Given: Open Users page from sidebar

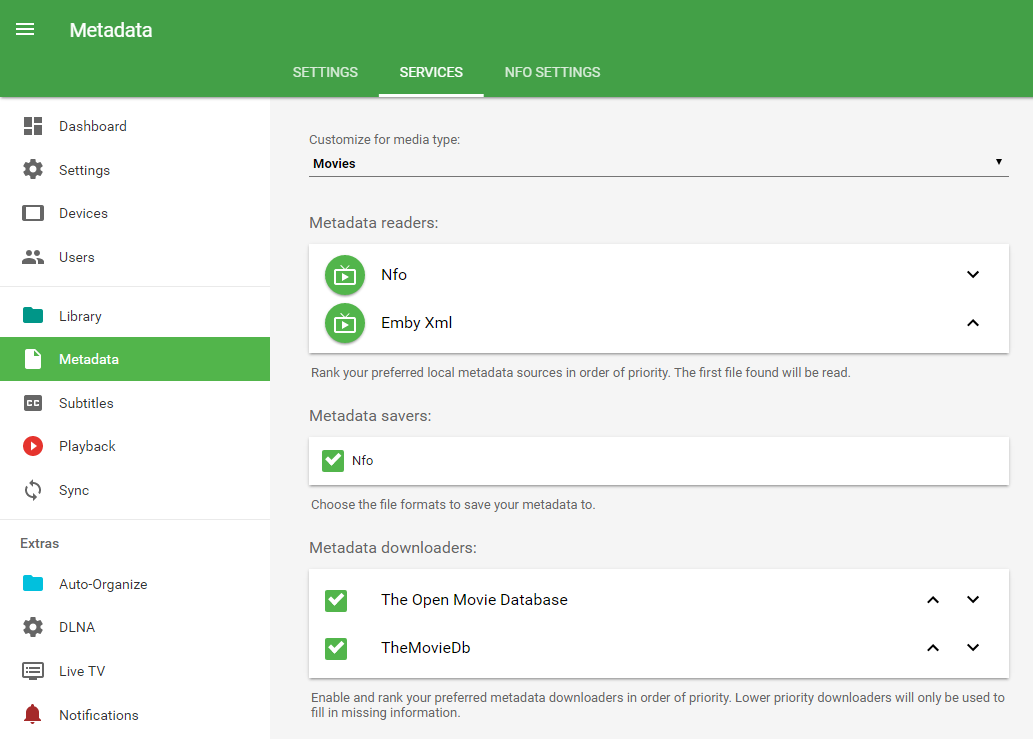Looking at the screenshot, I should tap(76, 257).
